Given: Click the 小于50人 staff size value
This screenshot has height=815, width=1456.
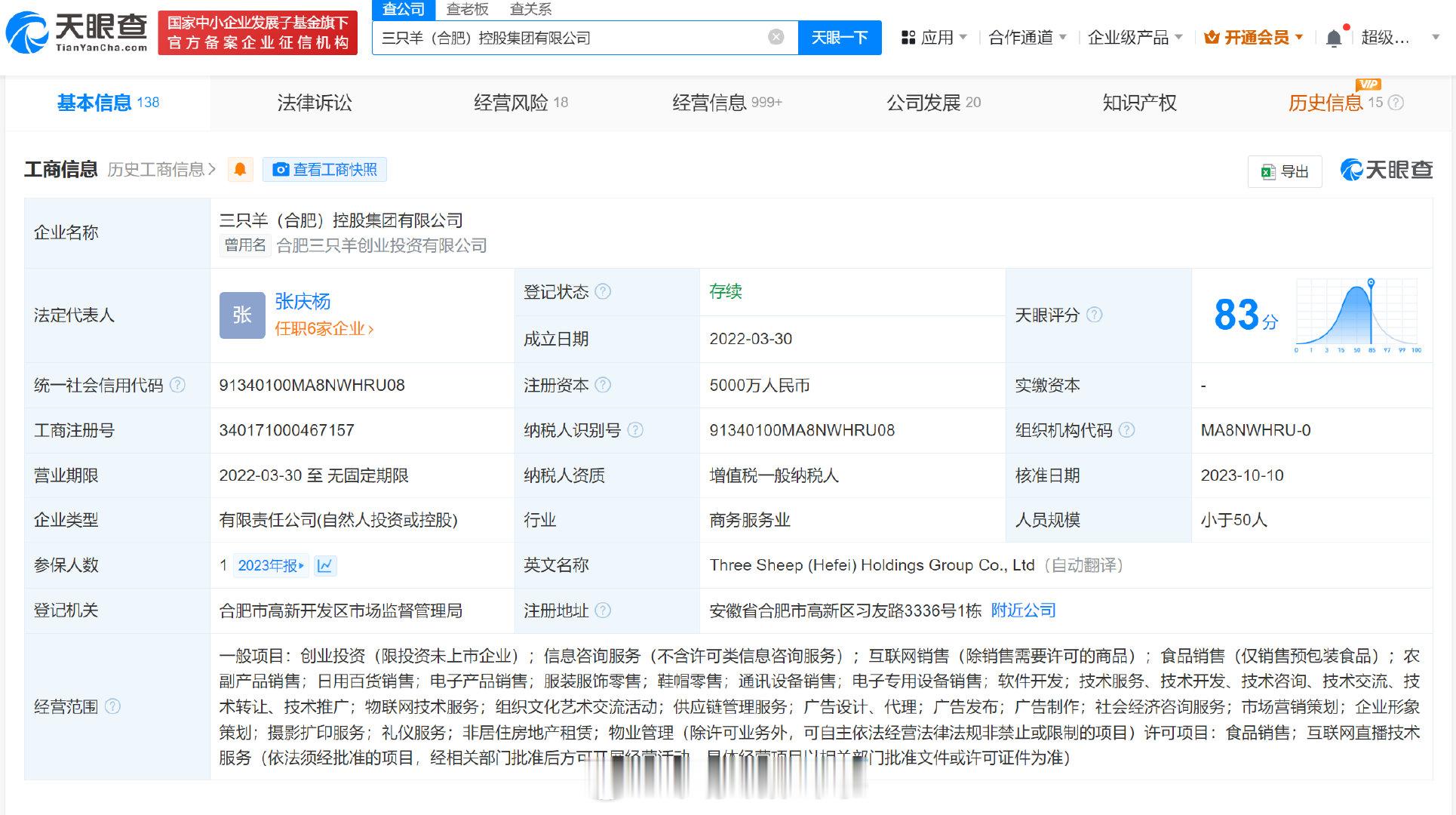Looking at the screenshot, I should (x=1234, y=520).
